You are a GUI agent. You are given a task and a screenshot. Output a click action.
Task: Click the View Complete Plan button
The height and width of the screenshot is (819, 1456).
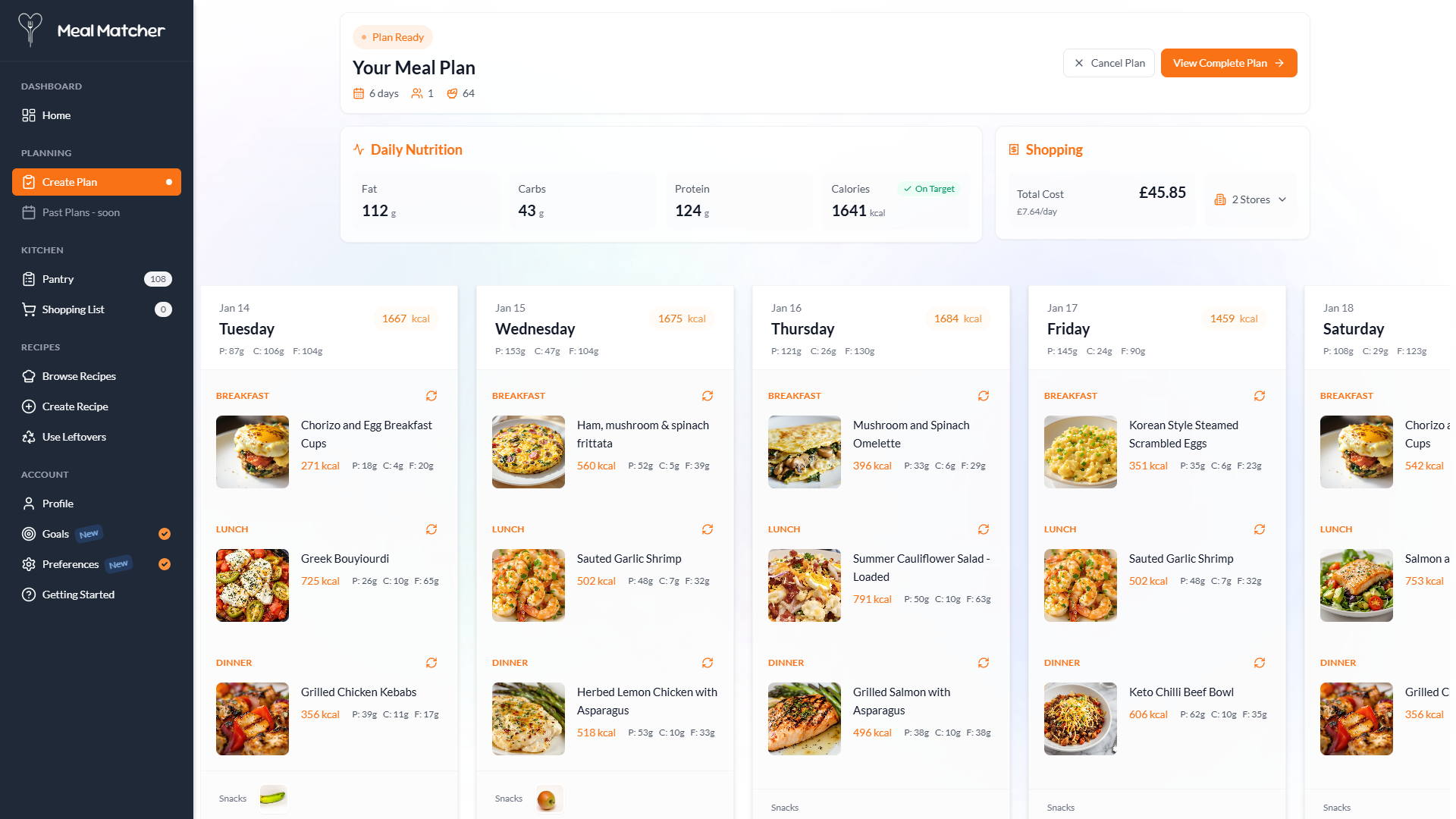click(1228, 63)
